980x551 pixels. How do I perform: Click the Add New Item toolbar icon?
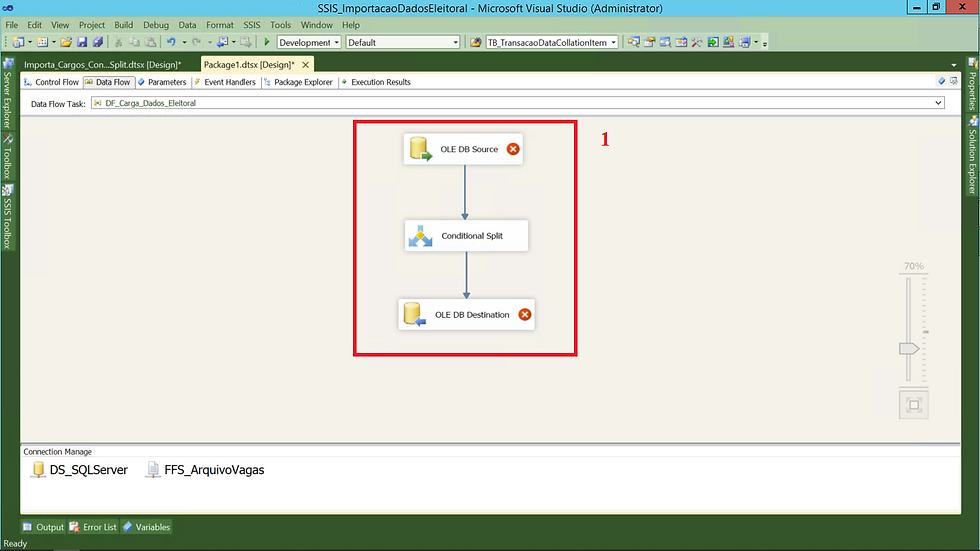42,42
